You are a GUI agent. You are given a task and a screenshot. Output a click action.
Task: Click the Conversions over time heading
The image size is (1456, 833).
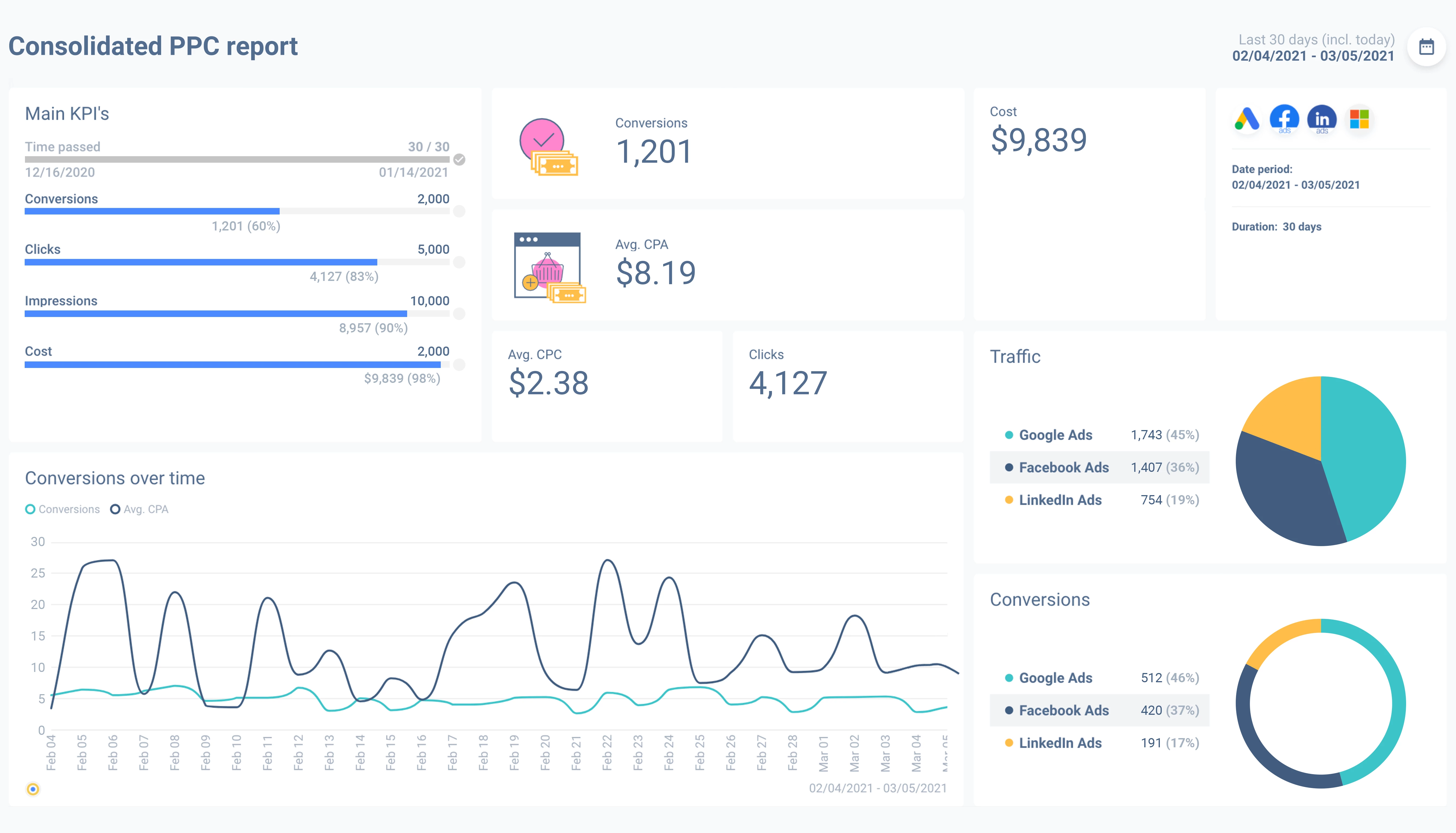click(x=115, y=478)
